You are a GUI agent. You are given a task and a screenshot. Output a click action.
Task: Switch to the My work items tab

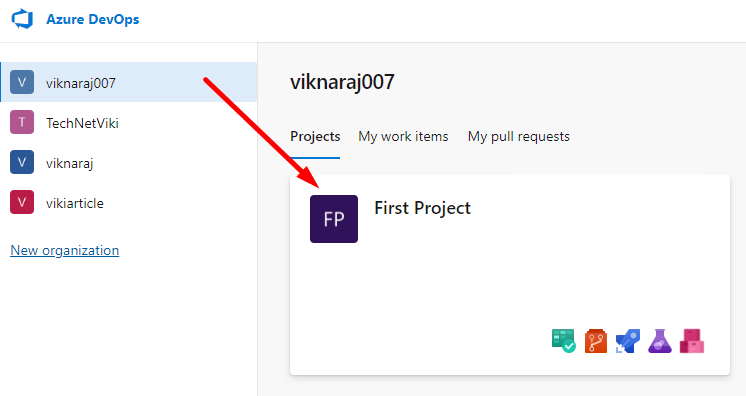[x=403, y=137]
